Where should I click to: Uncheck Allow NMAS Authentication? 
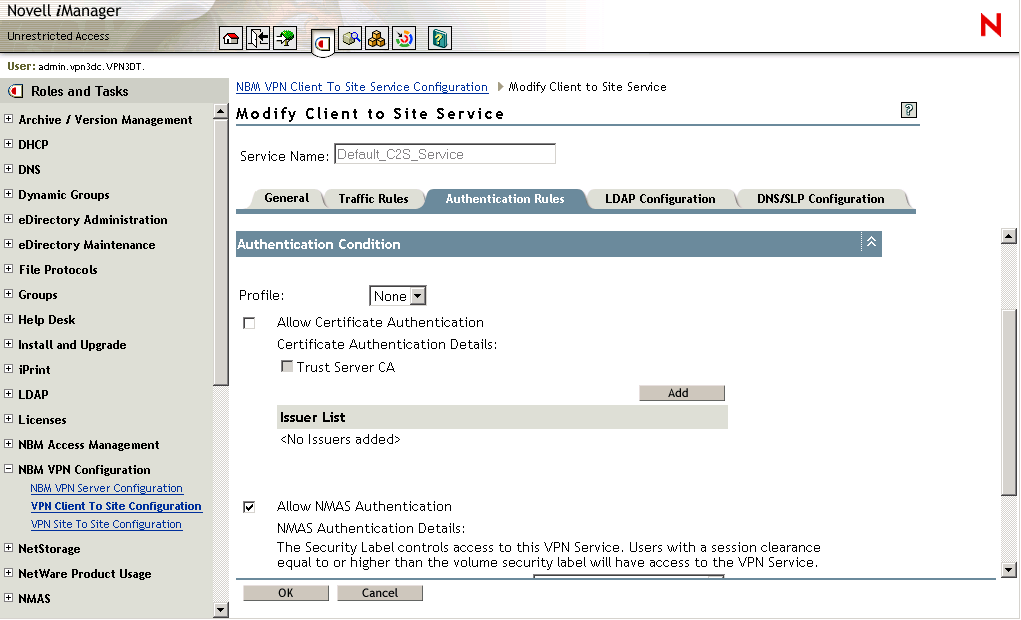(249, 507)
